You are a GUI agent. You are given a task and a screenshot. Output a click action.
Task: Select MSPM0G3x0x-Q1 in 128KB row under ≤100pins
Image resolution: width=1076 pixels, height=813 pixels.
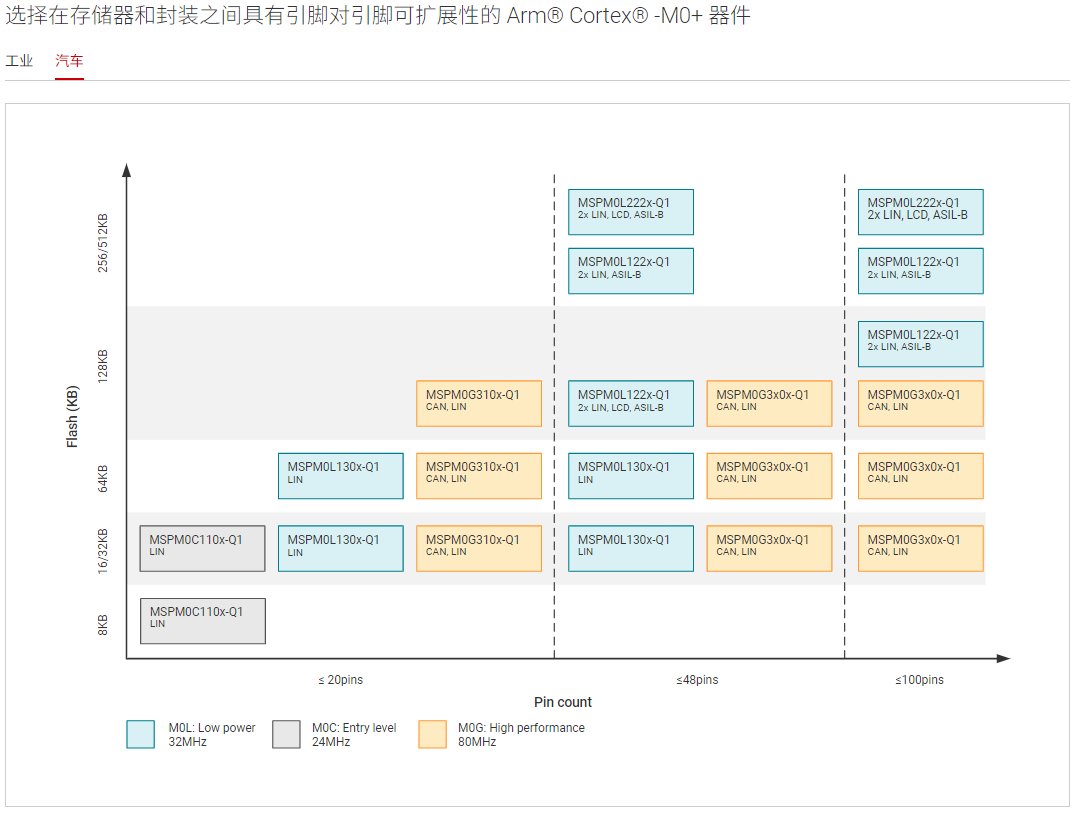tap(921, 403)
